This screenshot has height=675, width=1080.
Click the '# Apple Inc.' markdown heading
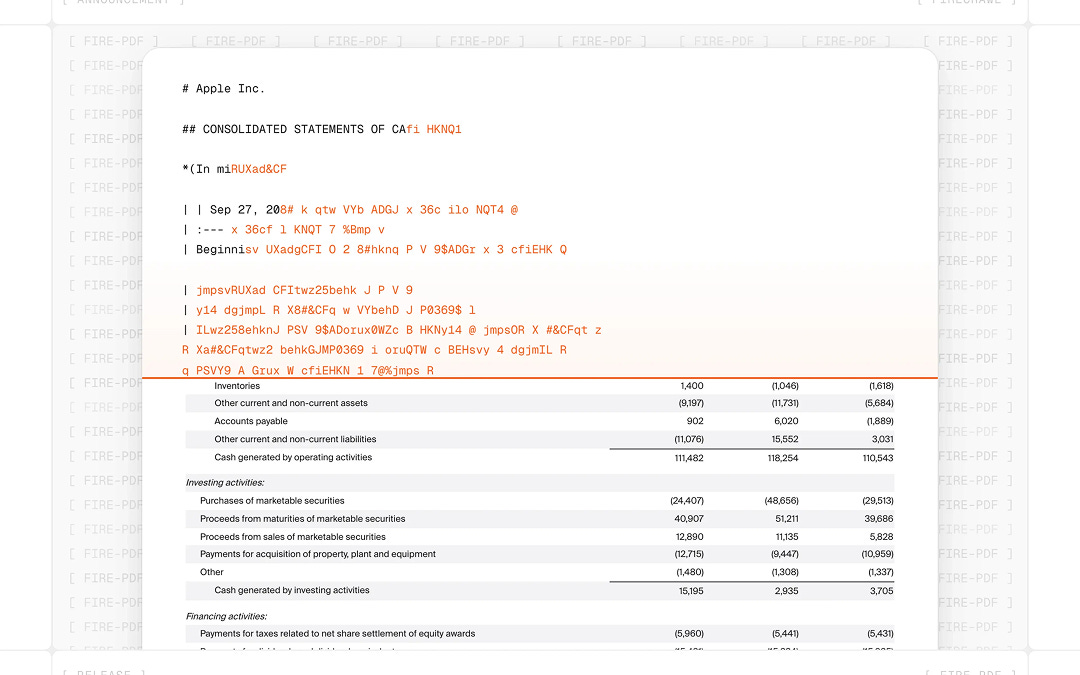pyautogui.click(x=223, y=89)
